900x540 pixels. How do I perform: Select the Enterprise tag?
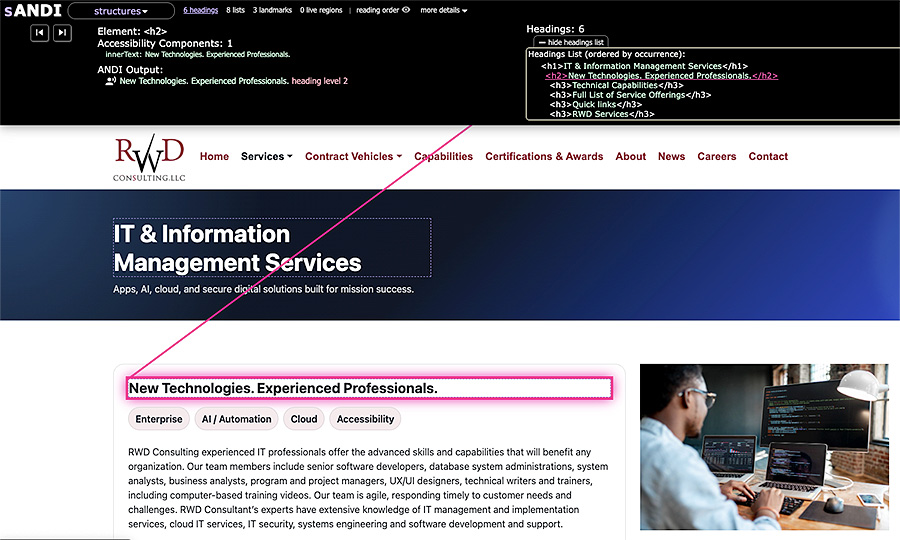tap(159, 419)
